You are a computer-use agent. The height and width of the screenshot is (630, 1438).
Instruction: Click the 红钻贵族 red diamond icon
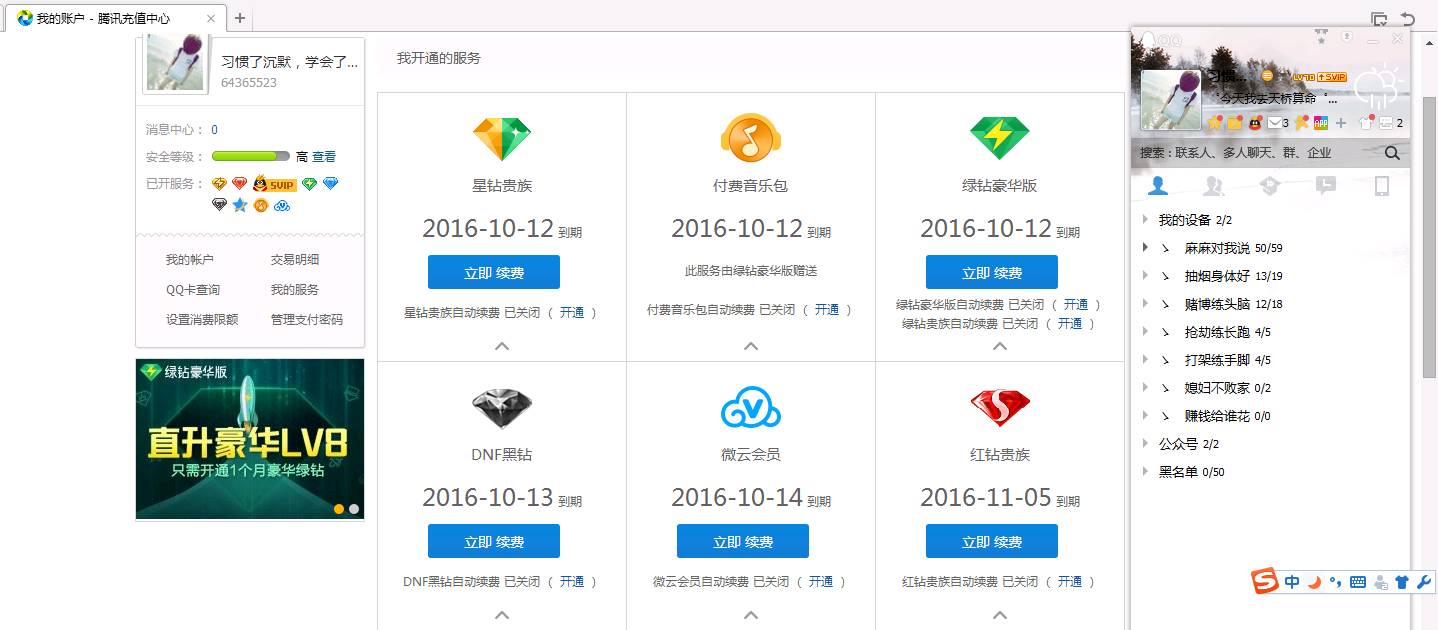(999, 408)
